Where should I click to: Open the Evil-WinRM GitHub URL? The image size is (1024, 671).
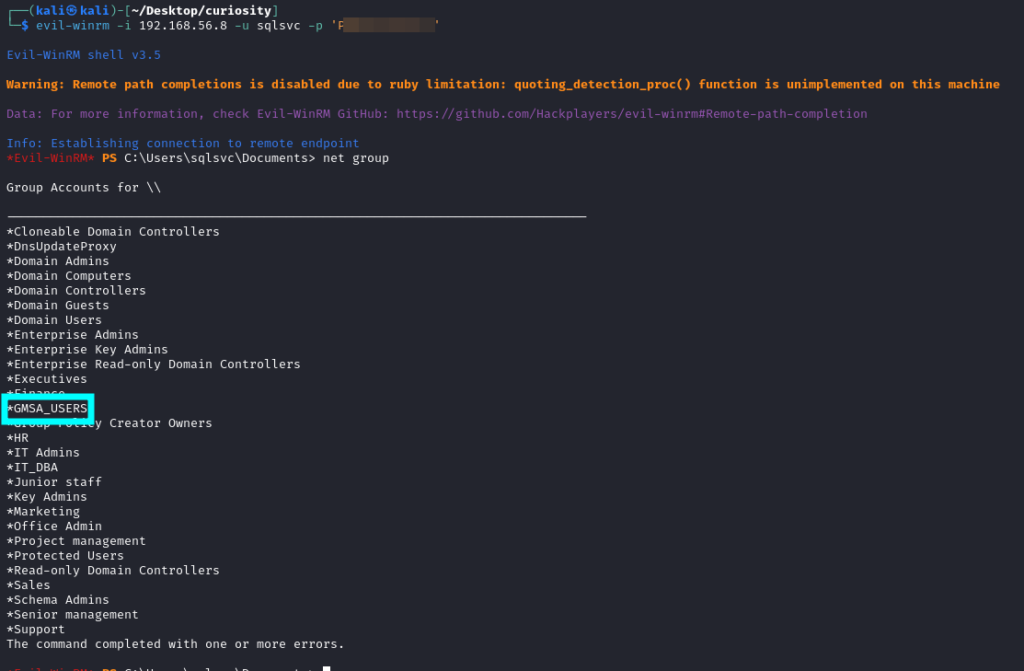click(631, 114)
